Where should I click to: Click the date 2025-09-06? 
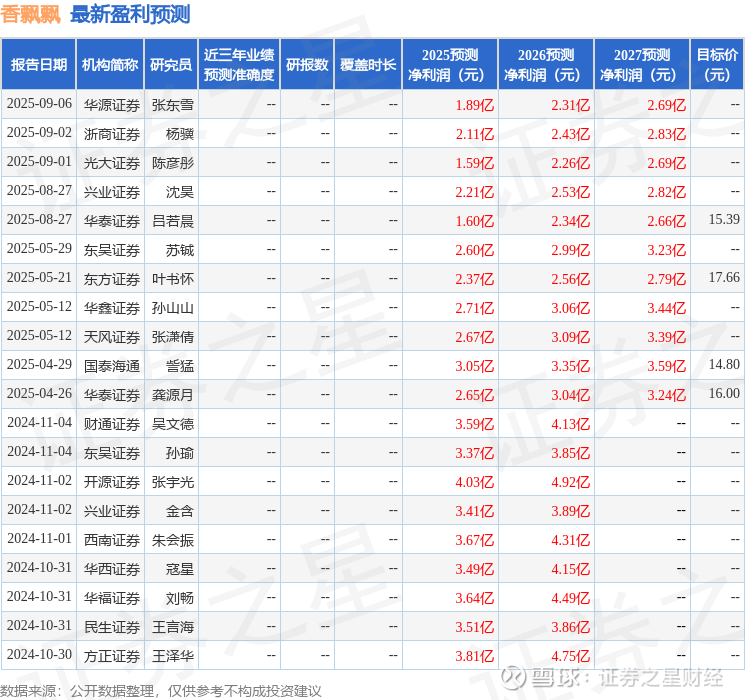(39, 104)
